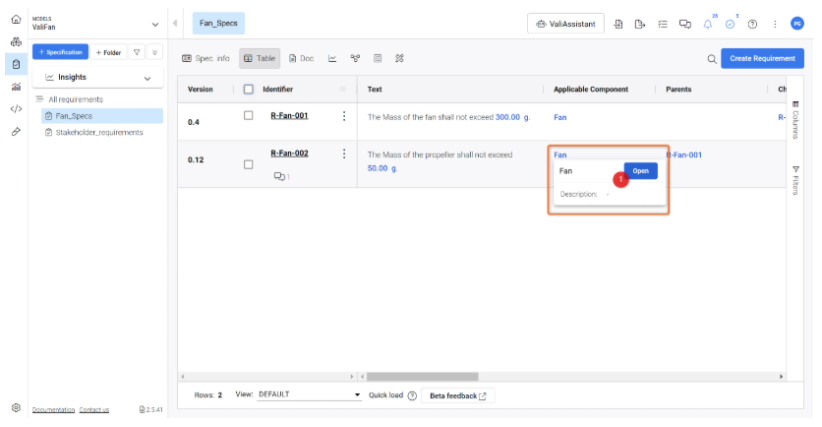This screenshot has height=427, width=822.
Task: Click the Applicable Component column header
Action: [x=591, y=89]
